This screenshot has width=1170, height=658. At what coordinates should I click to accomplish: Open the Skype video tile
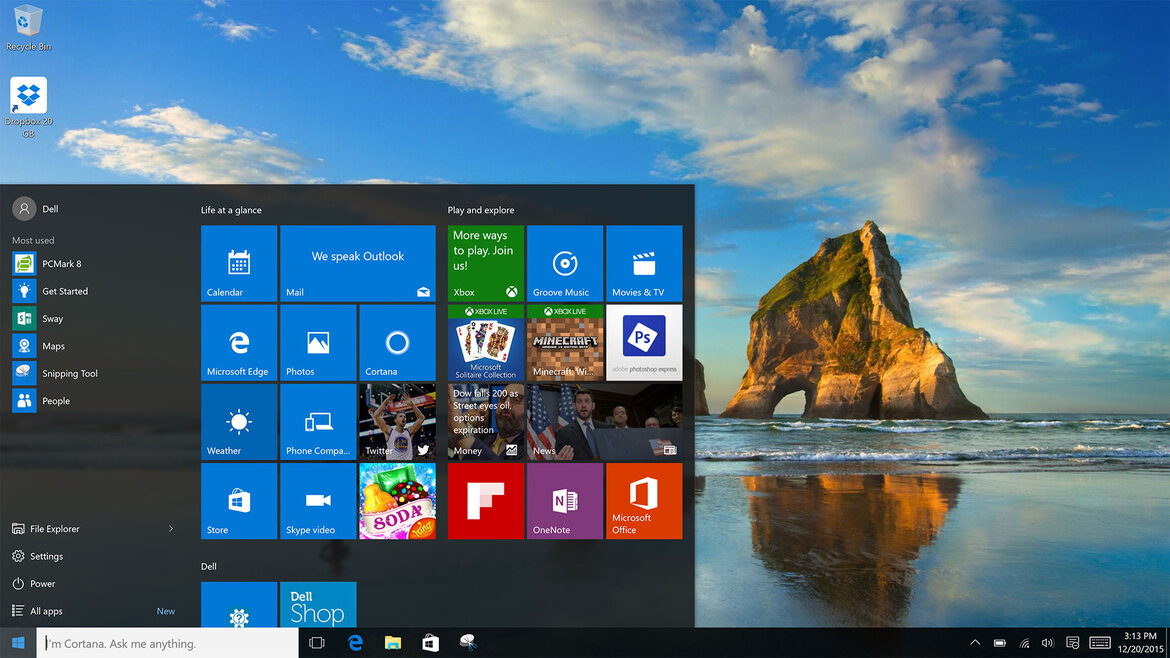tap(318, 501)
